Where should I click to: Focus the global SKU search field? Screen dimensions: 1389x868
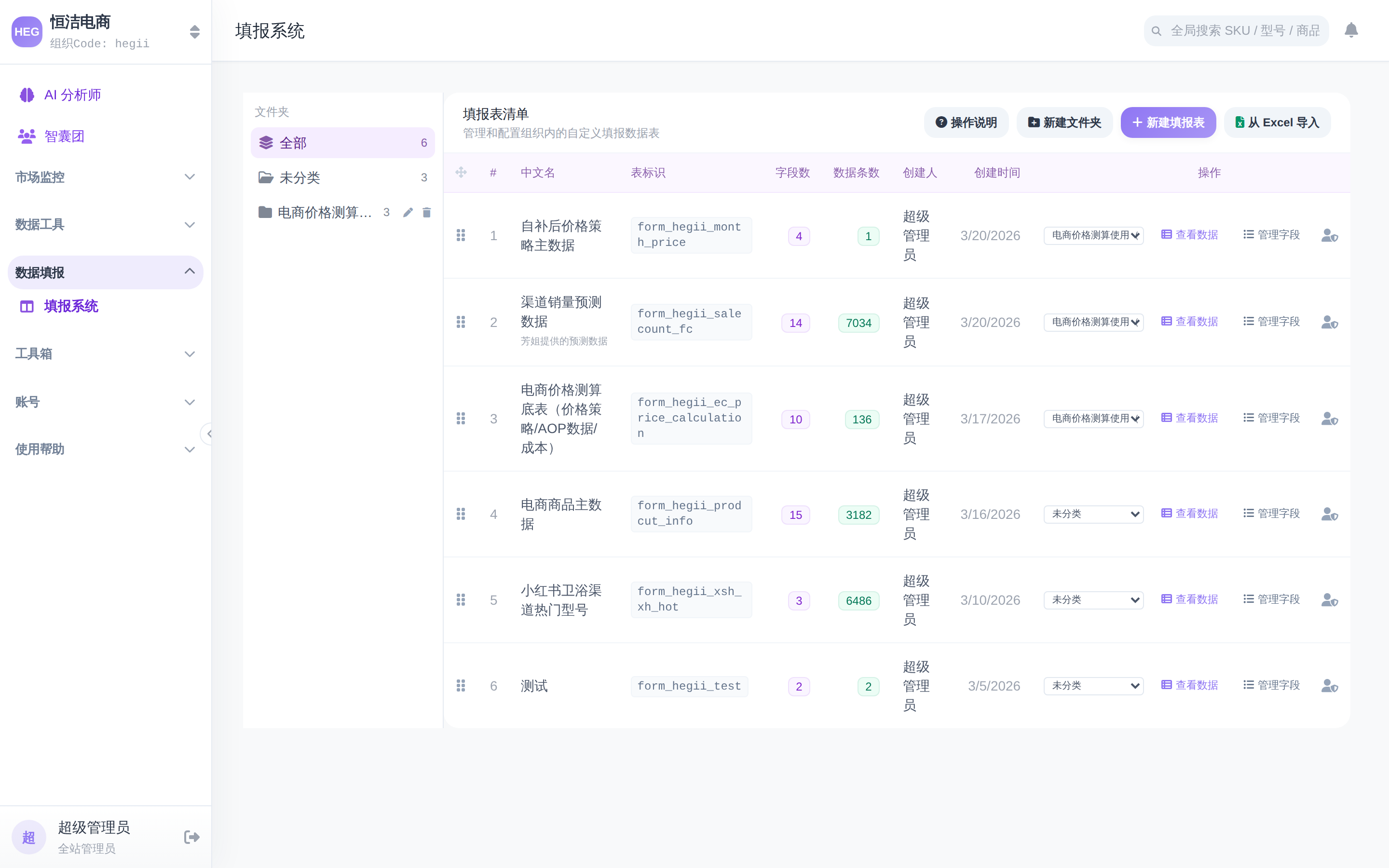[x=1236, y=30]
